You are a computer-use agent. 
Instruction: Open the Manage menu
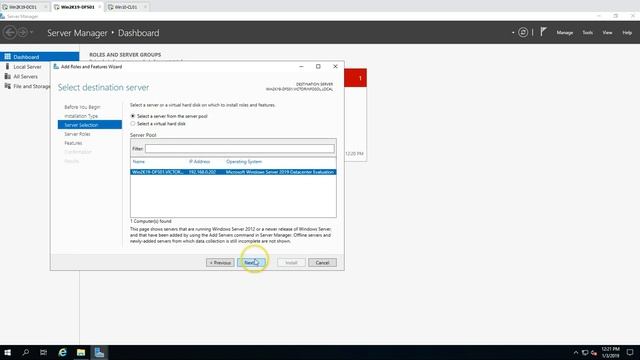click(564, 32)
